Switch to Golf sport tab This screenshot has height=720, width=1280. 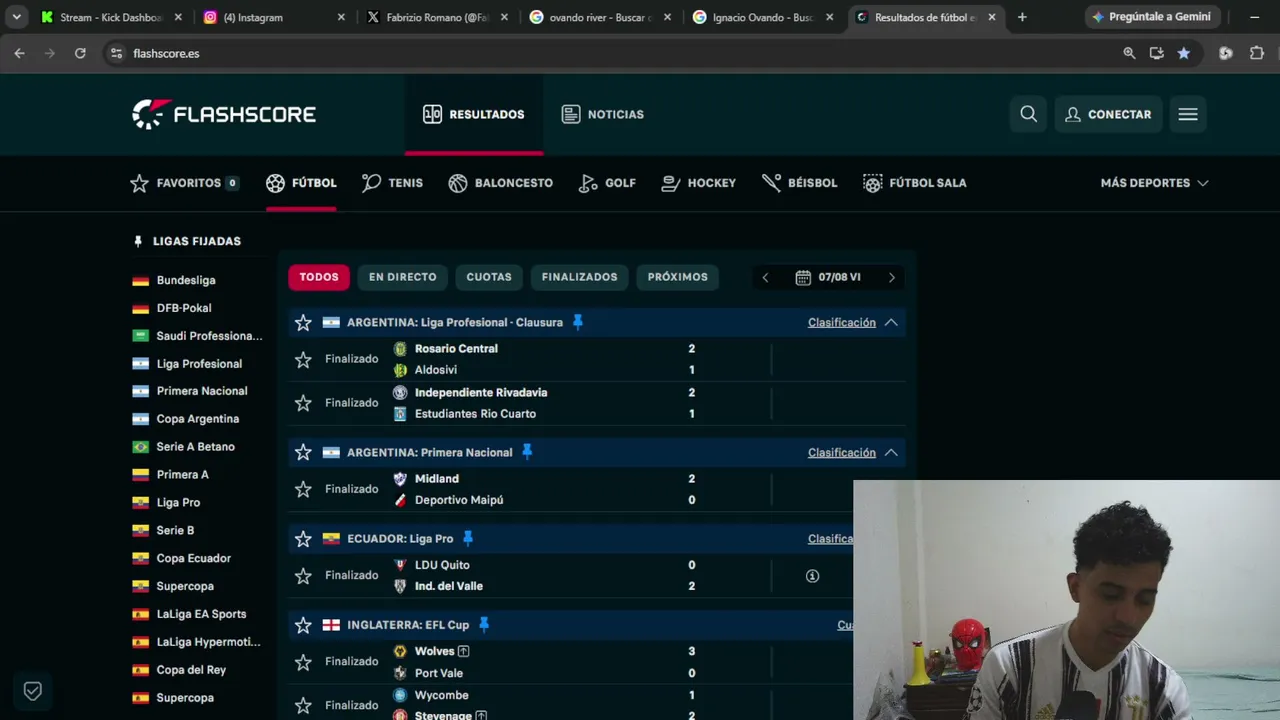pyautogui.click(x=607, y=183)
